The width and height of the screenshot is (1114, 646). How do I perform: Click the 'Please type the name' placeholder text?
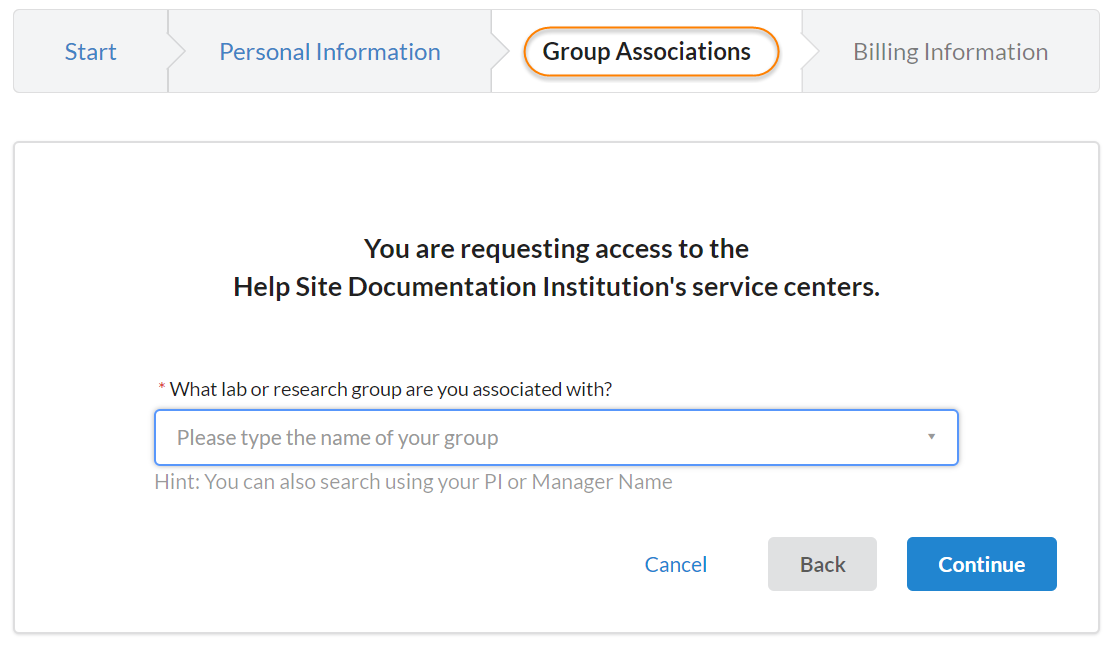pos(337,438)
